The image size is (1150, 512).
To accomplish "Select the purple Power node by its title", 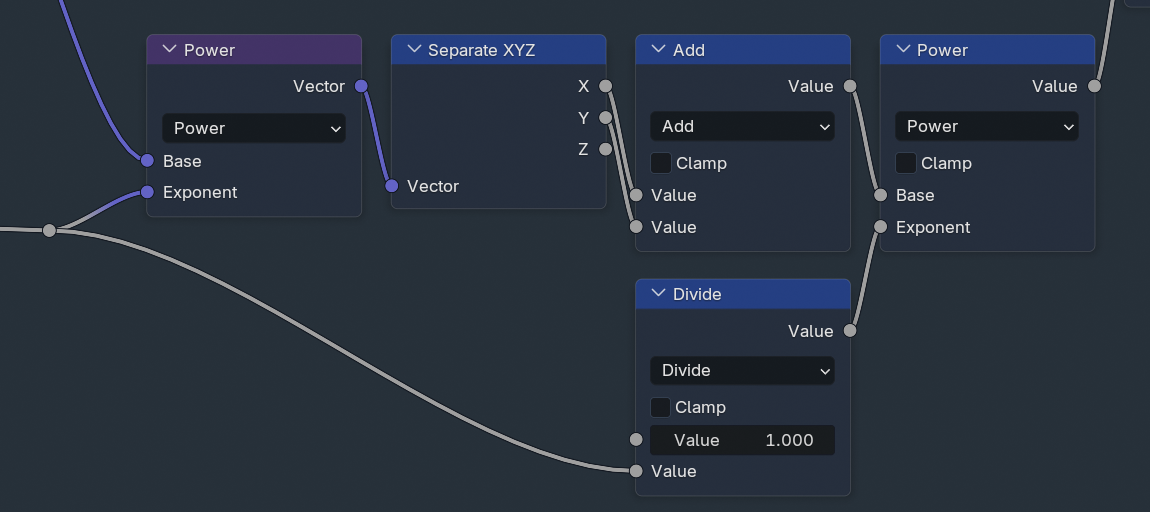I will click(x=209, y=50).
